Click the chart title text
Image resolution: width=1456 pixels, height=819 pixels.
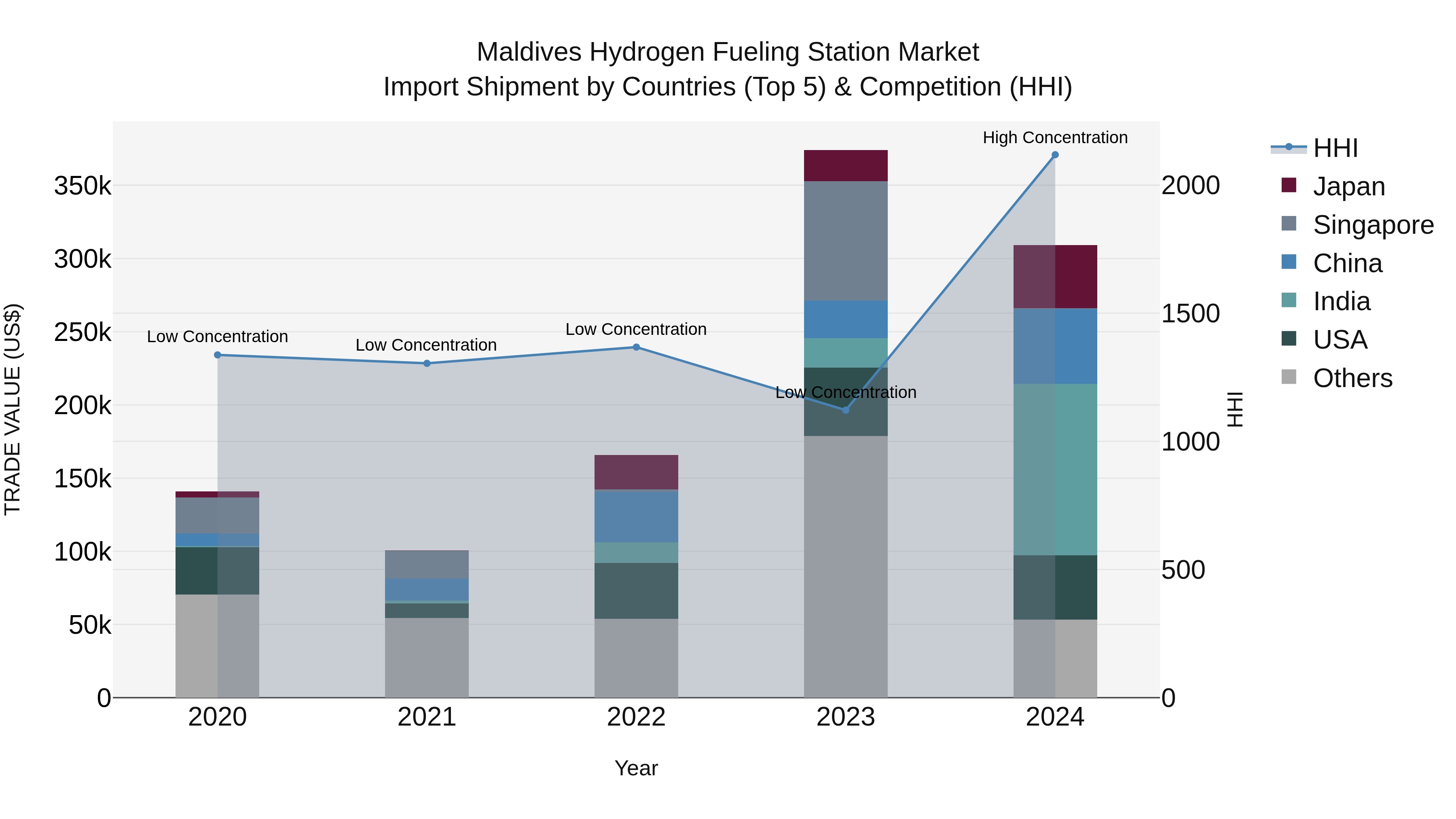click(x=728, y=69)
